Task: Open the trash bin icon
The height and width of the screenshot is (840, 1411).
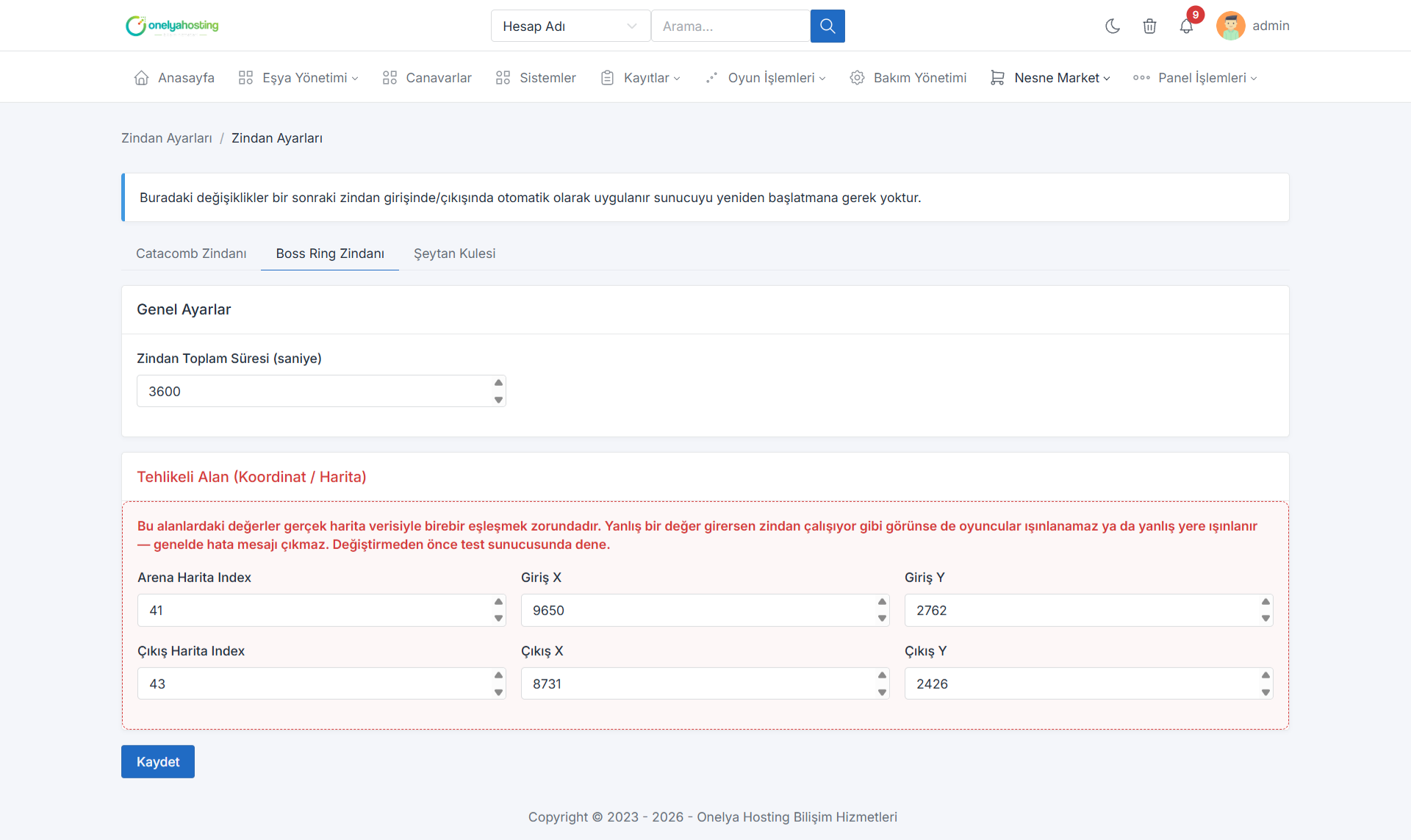Action: [x=1149, y=26]
